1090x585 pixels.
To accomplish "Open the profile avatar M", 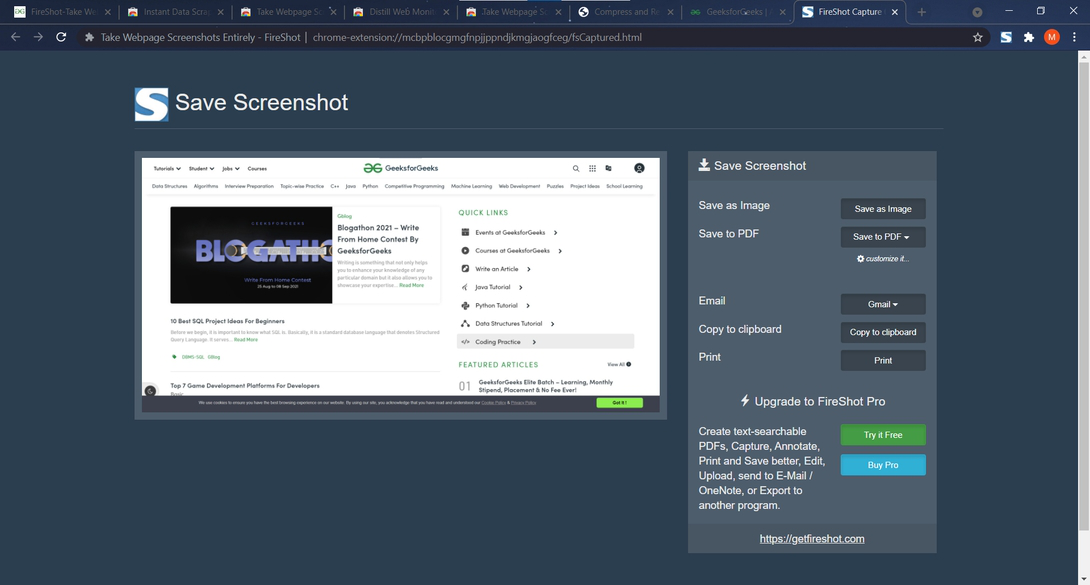I will [1052, 38].
